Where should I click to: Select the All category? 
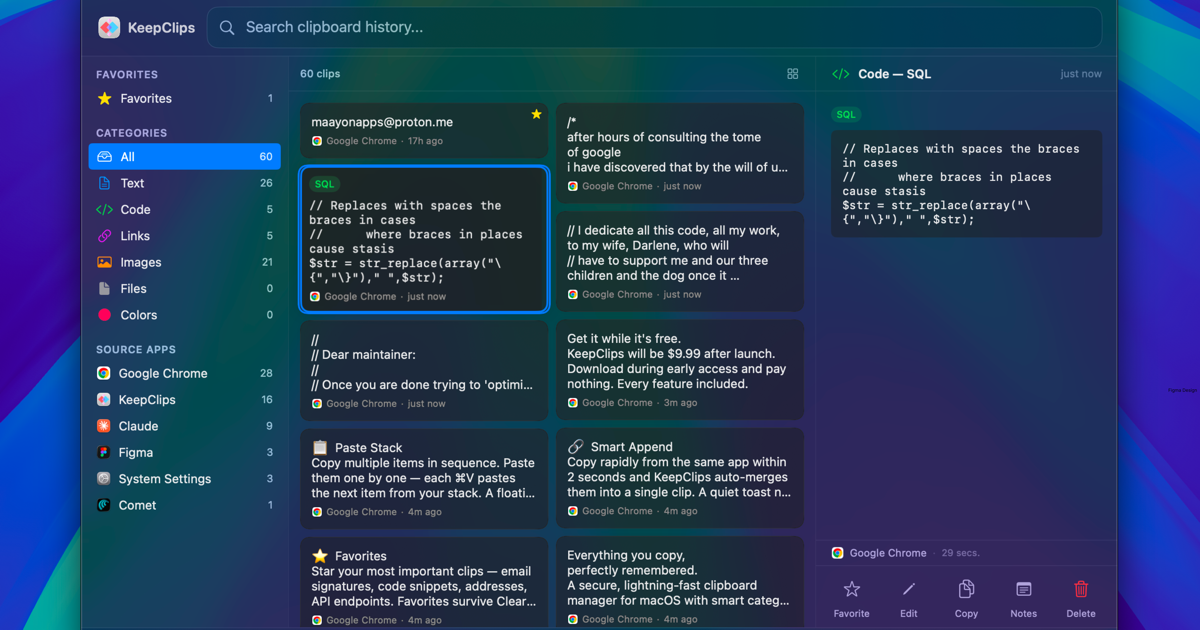[184, 156]
